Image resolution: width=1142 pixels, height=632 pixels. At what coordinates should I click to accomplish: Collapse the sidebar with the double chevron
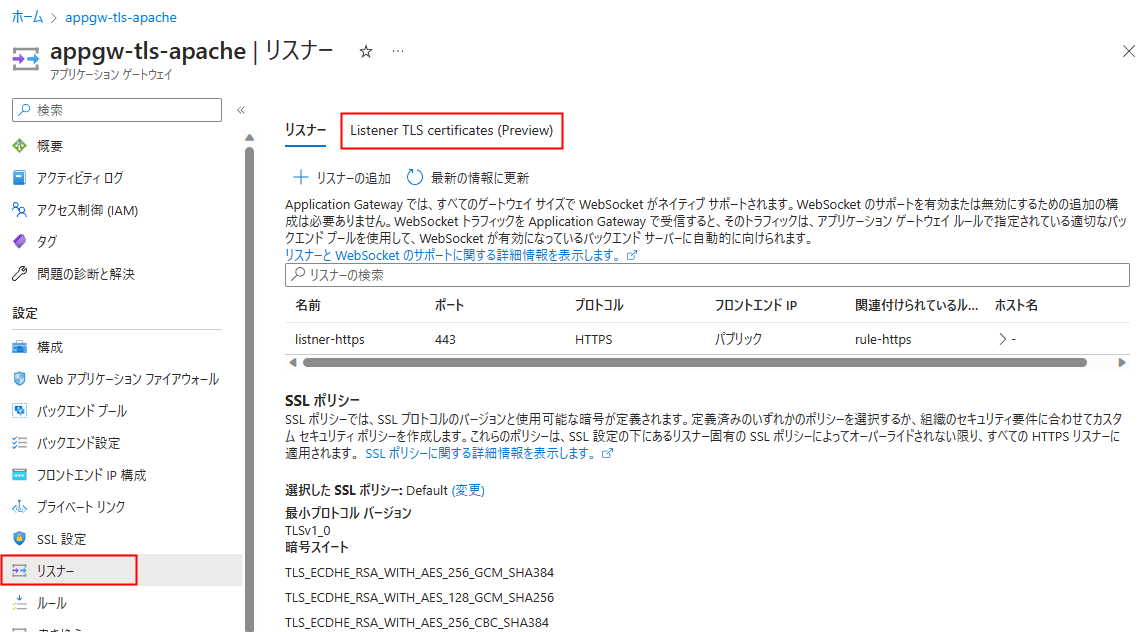point(241,110)
